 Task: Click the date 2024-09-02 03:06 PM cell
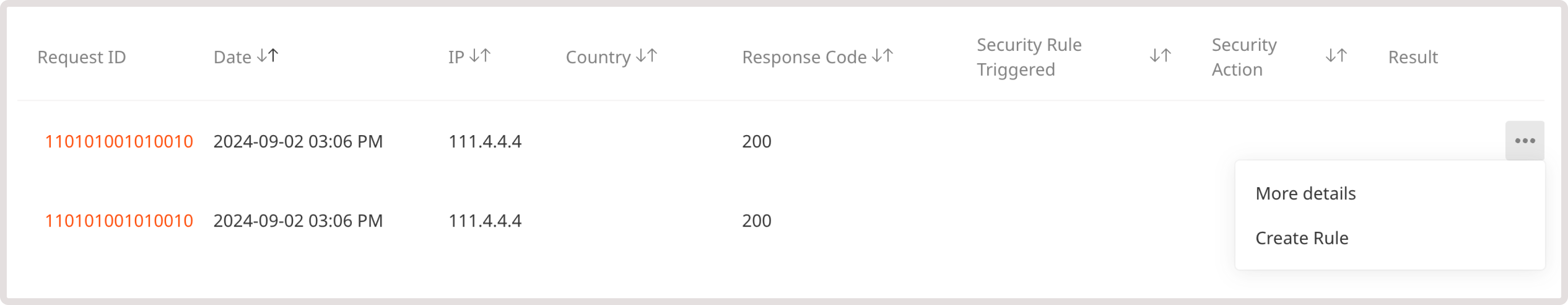click(x=298, y=141)
